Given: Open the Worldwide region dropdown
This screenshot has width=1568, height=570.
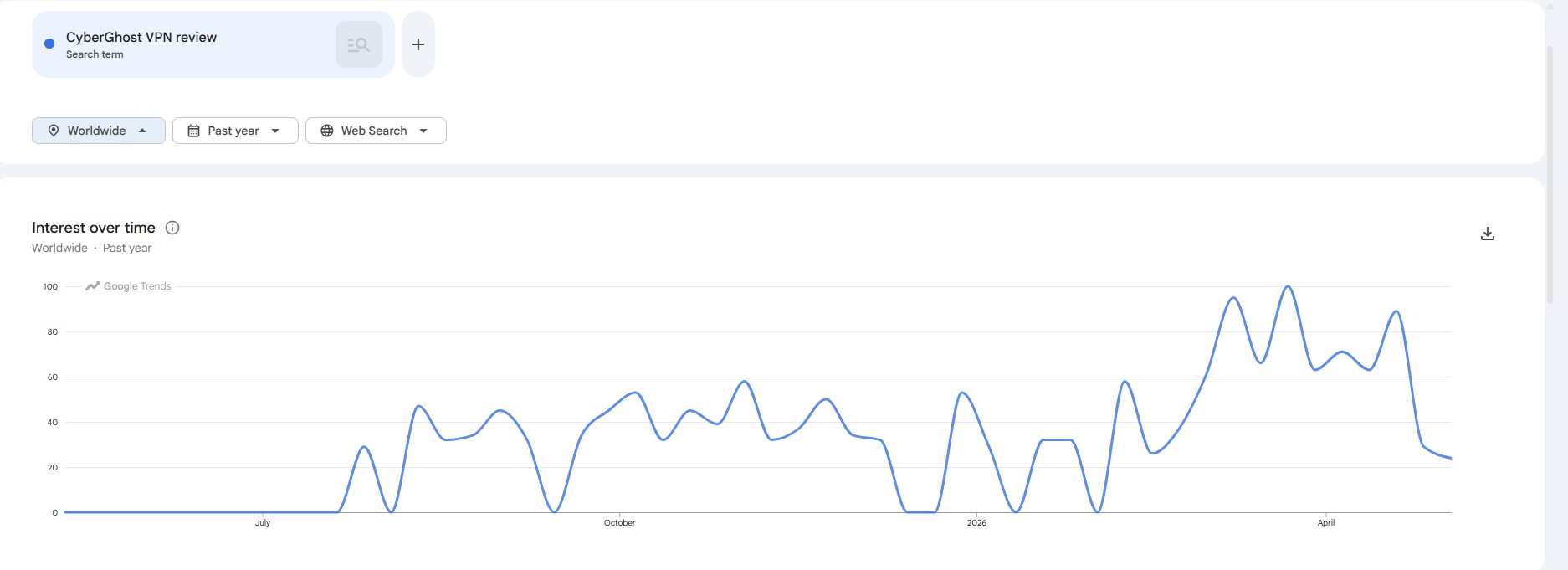Looking at the screenshot, I should click(99, 131).
